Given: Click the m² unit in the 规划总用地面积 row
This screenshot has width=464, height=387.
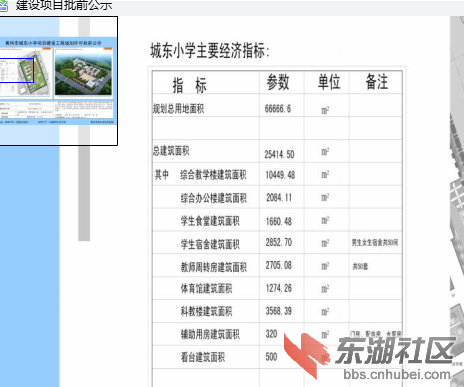Looking at the screenshot, I should coord(325,110).
